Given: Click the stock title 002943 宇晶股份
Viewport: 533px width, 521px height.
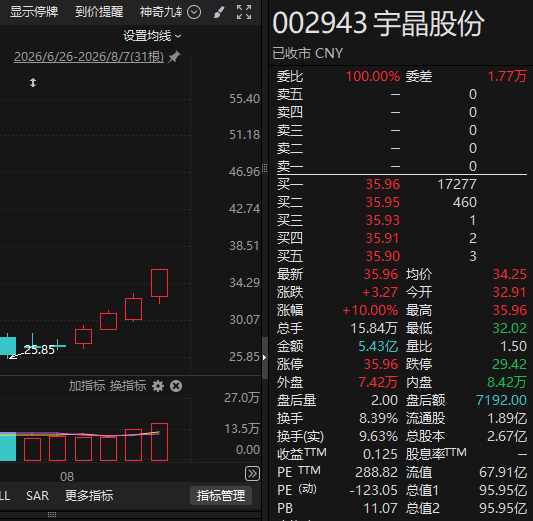Looking at the screenshot, I should [378, 23].
